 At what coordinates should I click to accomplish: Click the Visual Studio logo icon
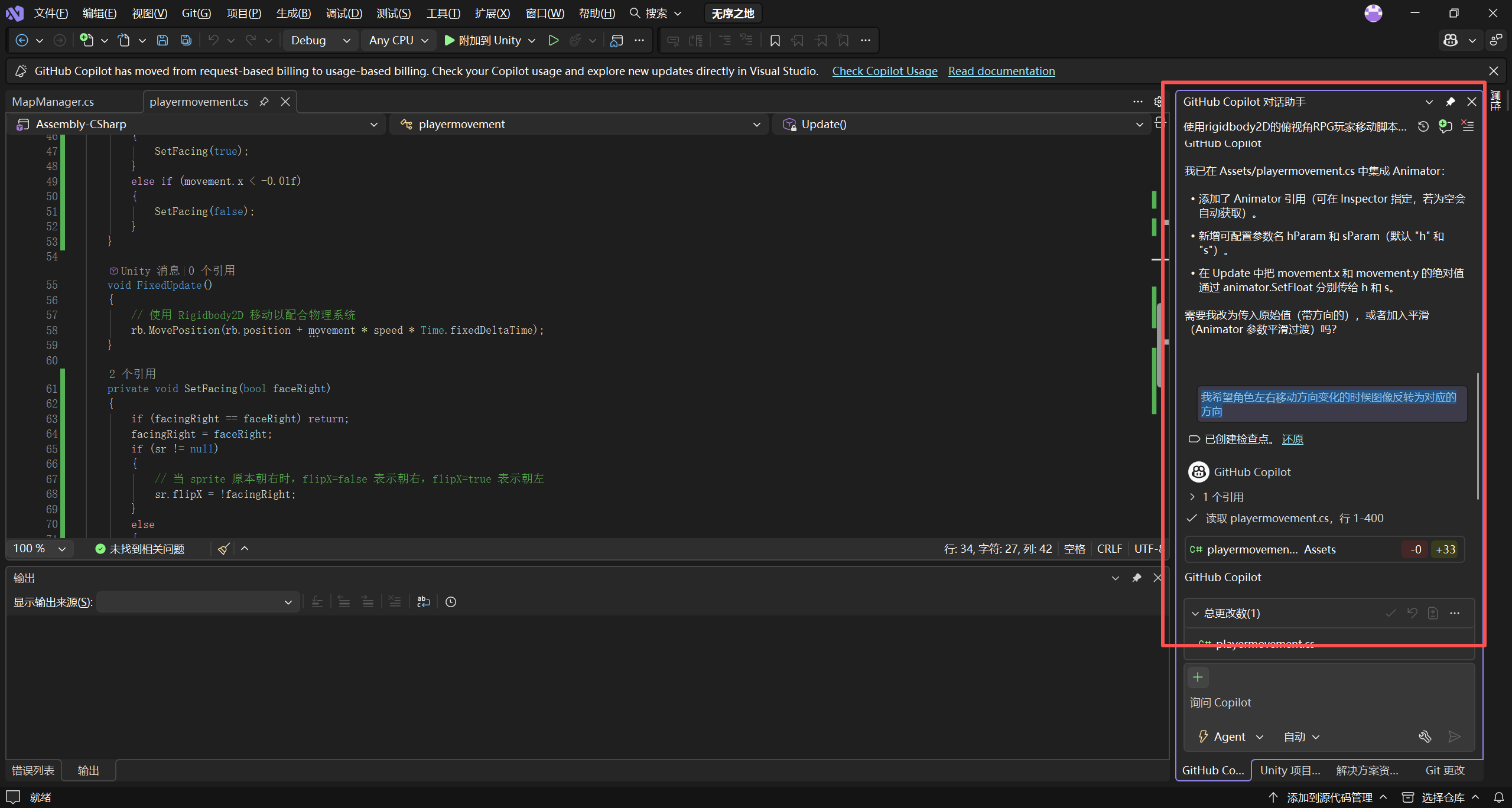click(14, 13)
